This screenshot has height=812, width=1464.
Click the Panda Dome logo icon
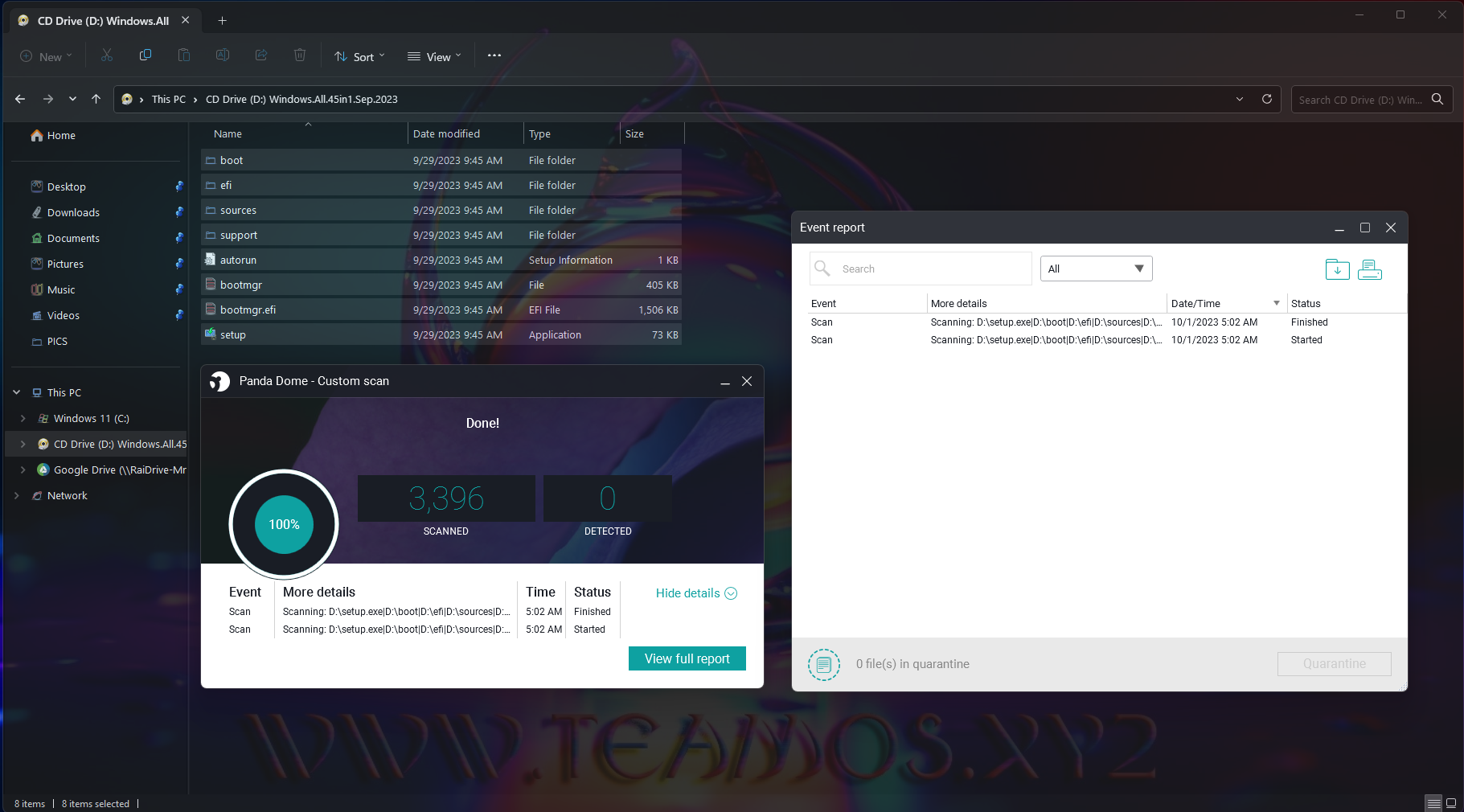[219, 381]
